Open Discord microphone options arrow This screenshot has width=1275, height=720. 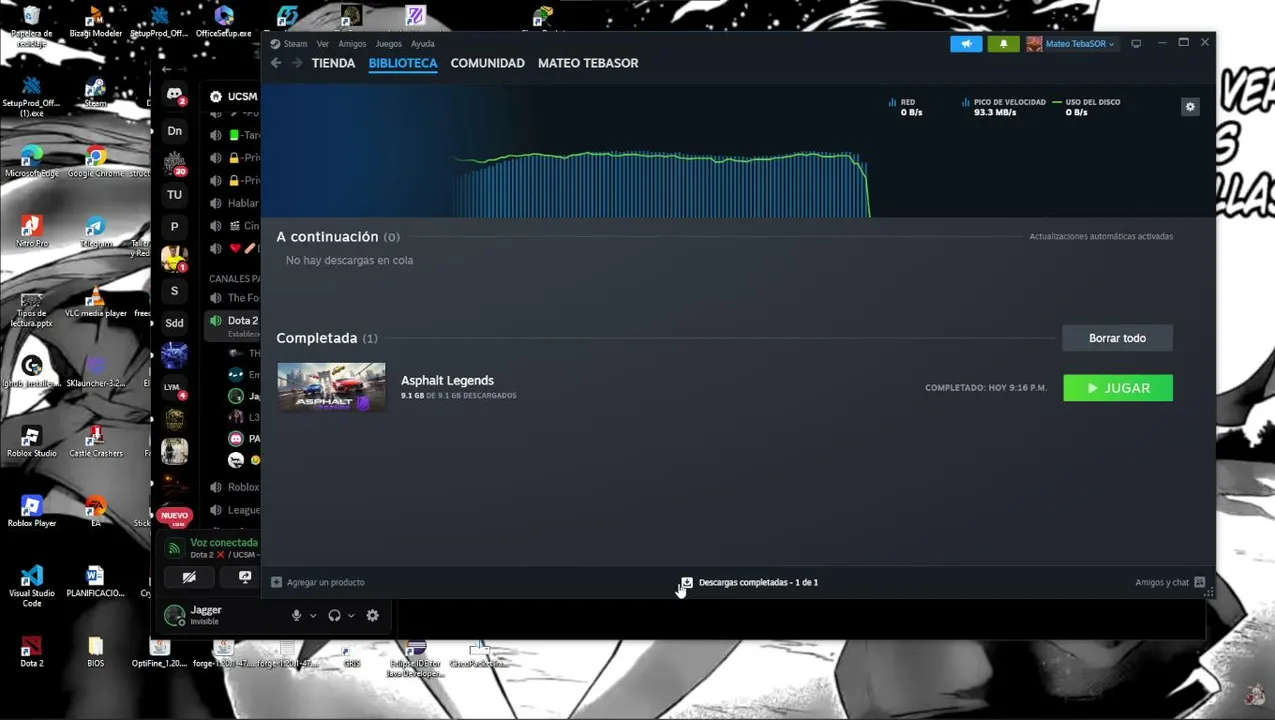click(313, 616)
